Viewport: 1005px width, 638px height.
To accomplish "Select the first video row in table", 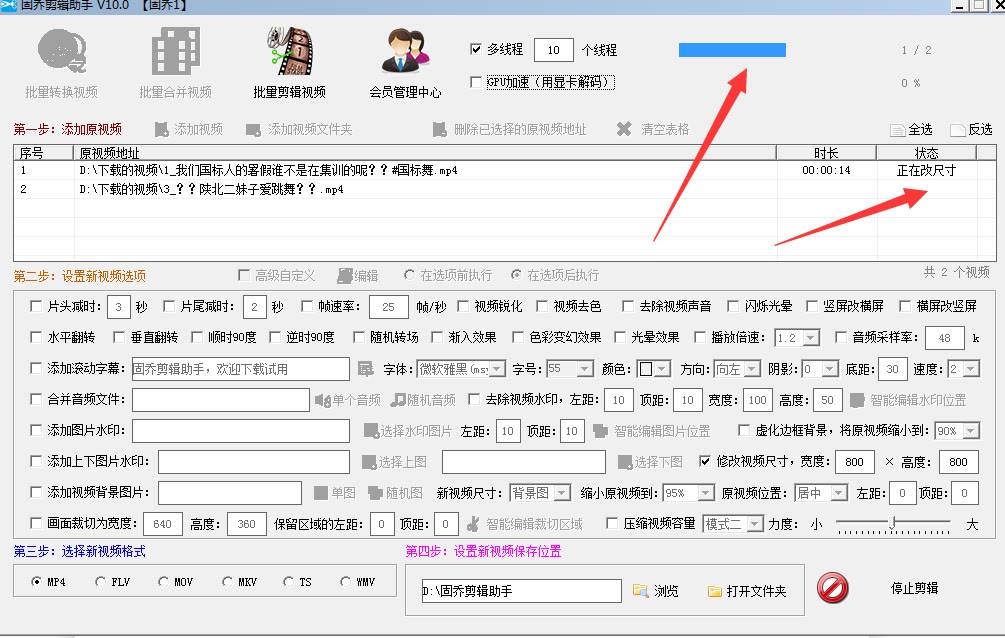I will 504,171.
